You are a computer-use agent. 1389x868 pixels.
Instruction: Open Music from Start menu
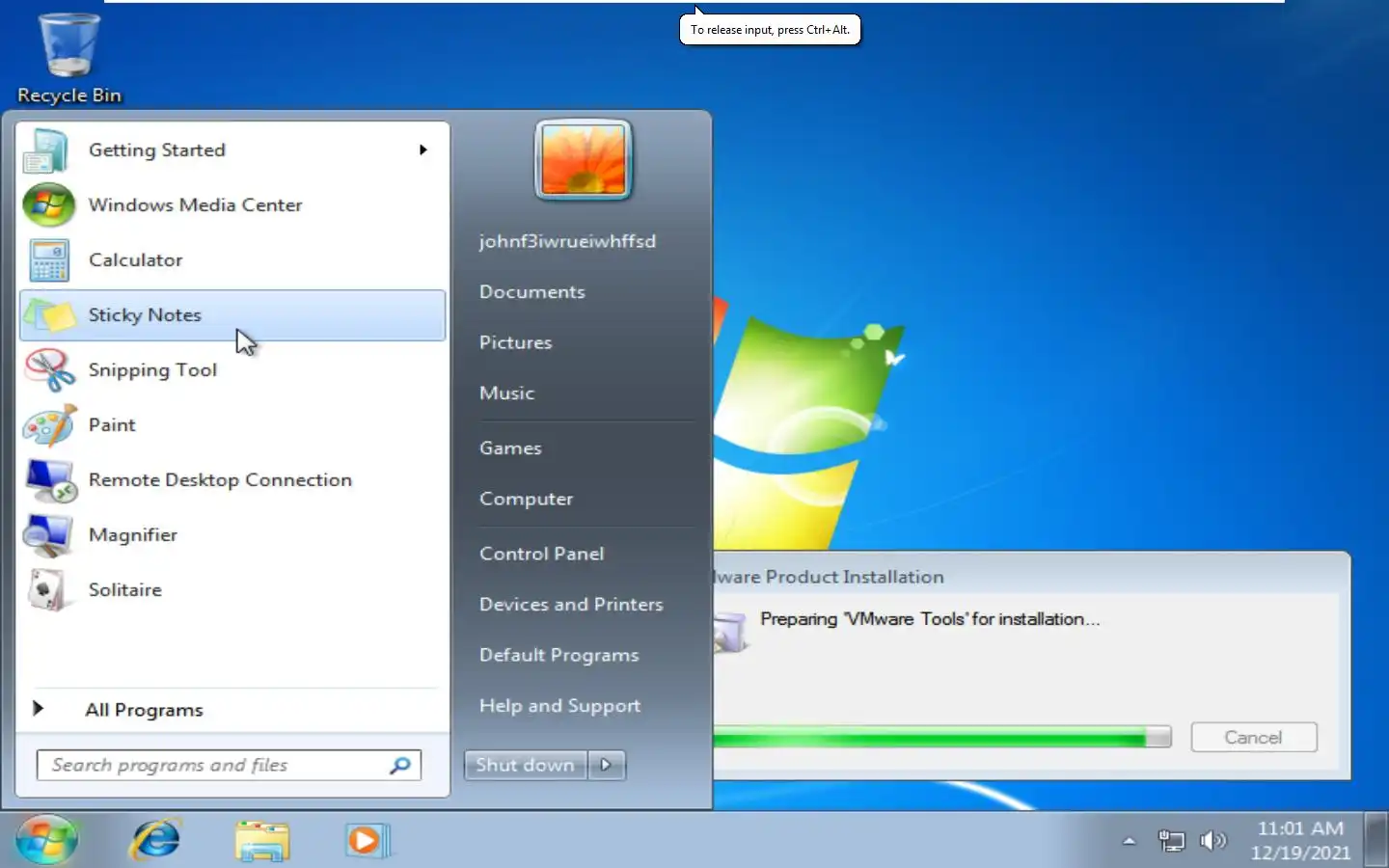(x=507, y=393)
